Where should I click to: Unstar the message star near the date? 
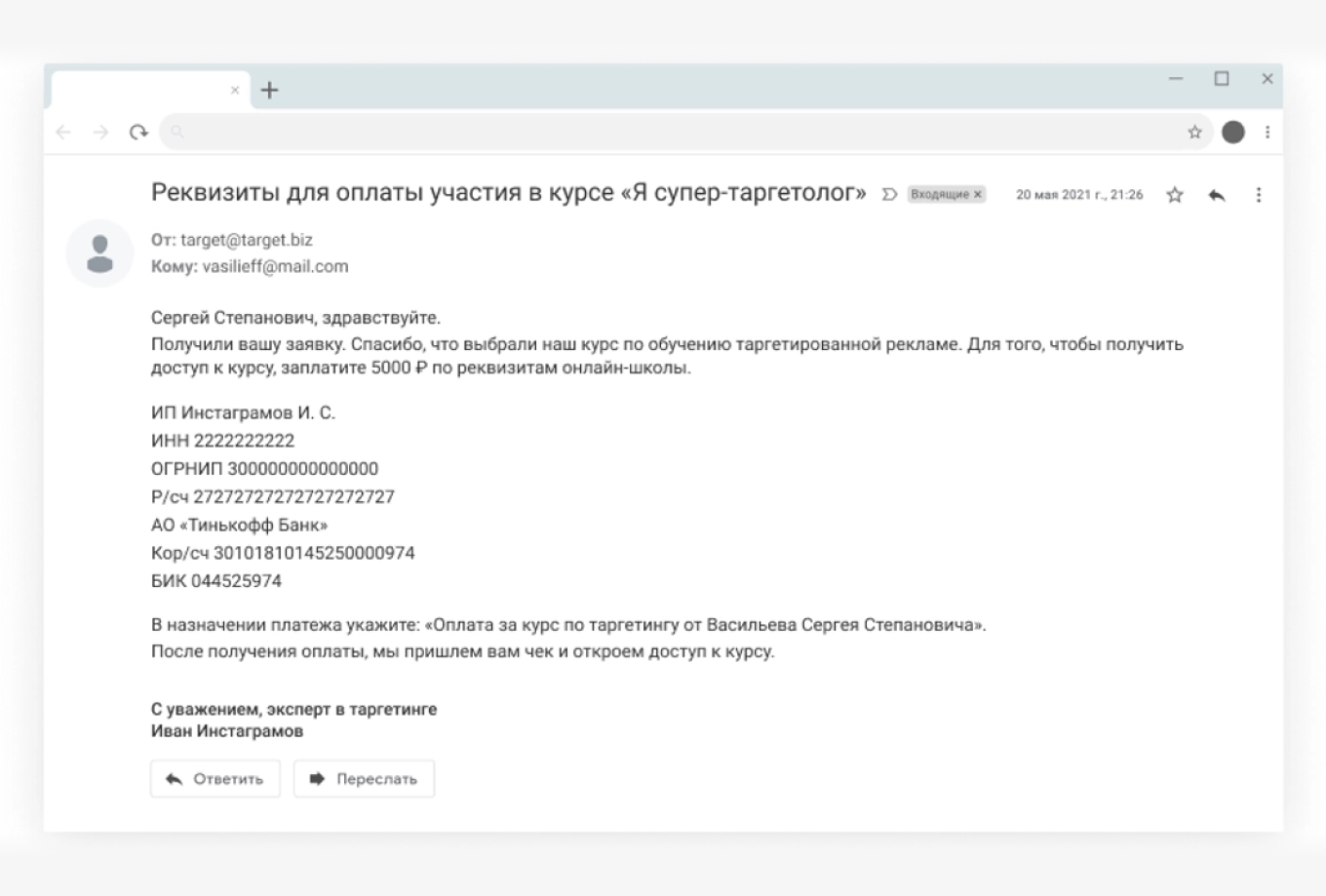[1175, 195]
